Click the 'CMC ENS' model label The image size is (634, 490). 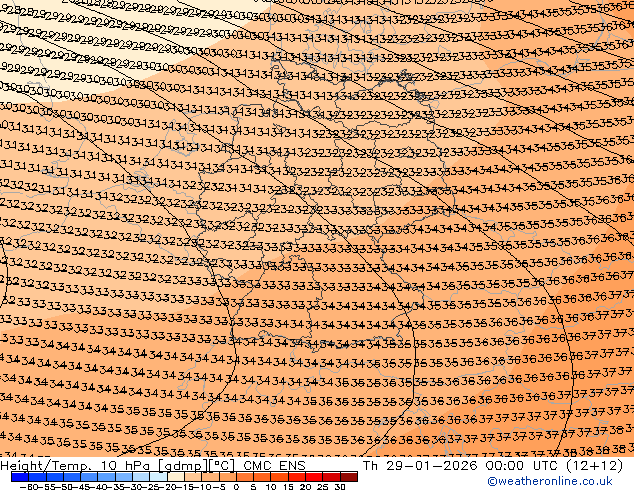tap(274, 465)
